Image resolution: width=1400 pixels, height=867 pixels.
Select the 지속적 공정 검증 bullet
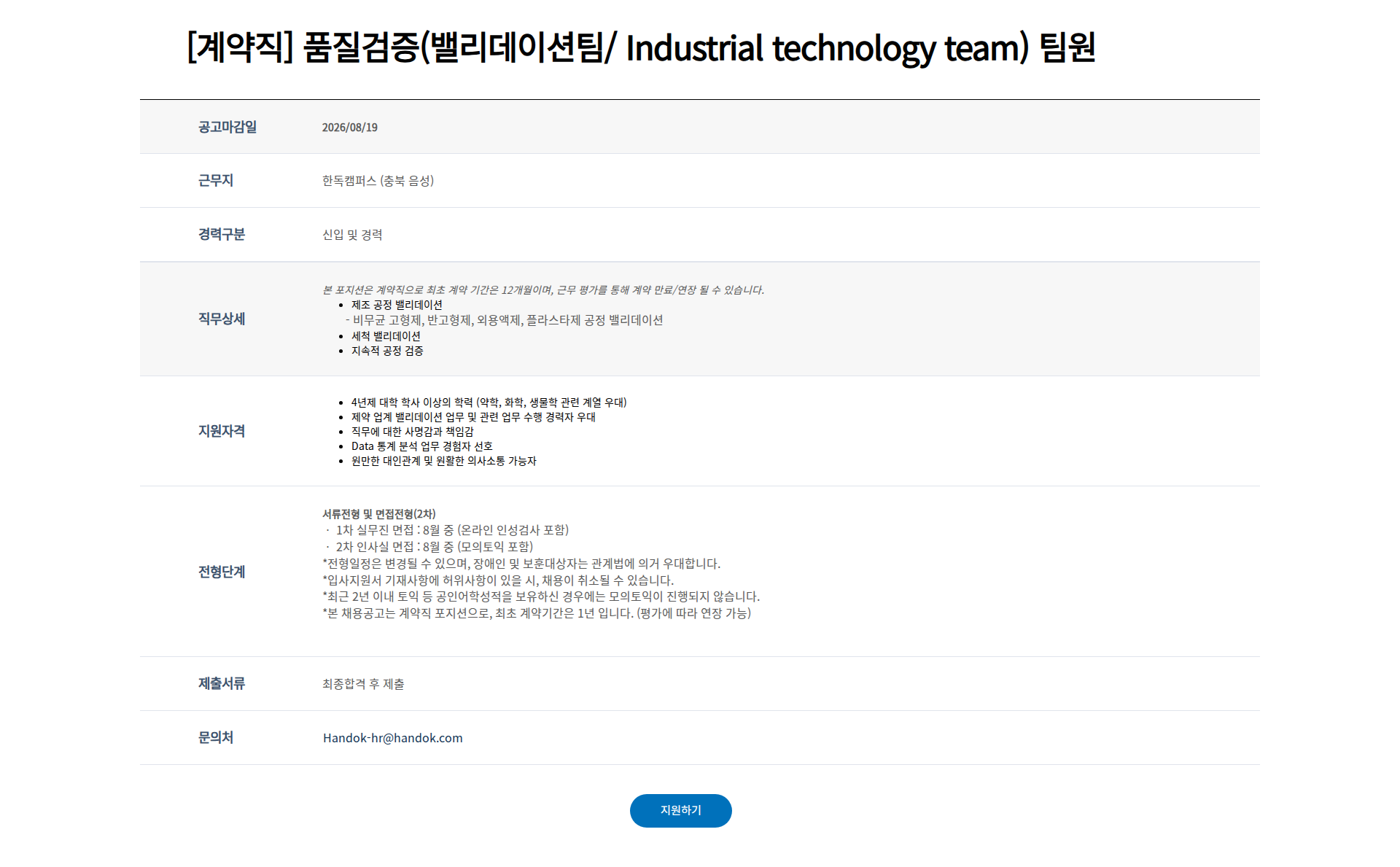pyautogui.click(x=387, y=351)
